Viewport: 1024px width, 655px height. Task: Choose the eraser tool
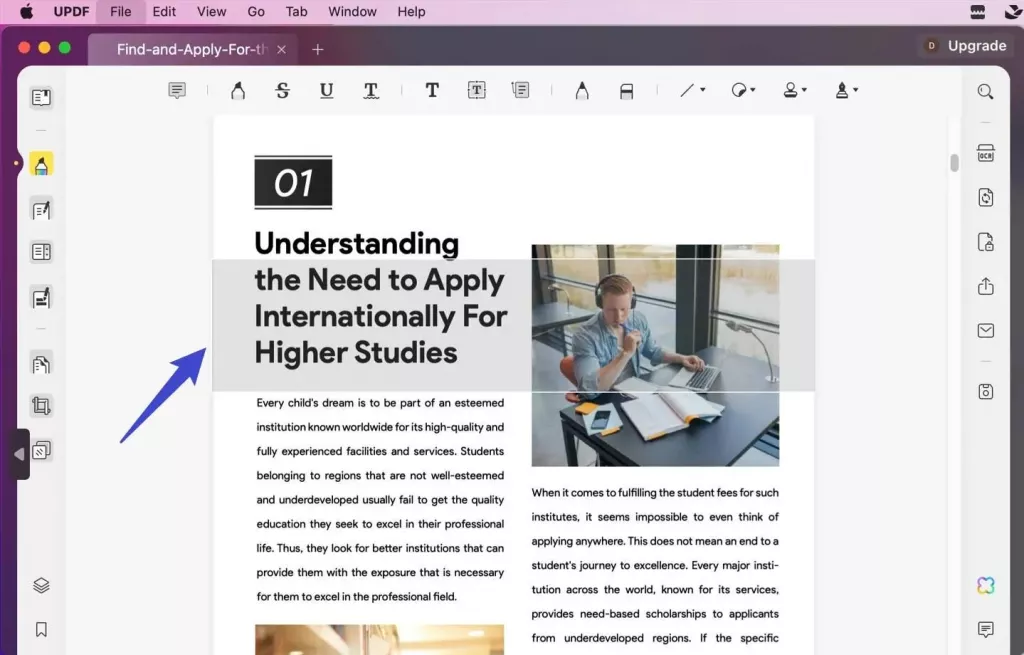pyautogui.click(x=627, y=91)
